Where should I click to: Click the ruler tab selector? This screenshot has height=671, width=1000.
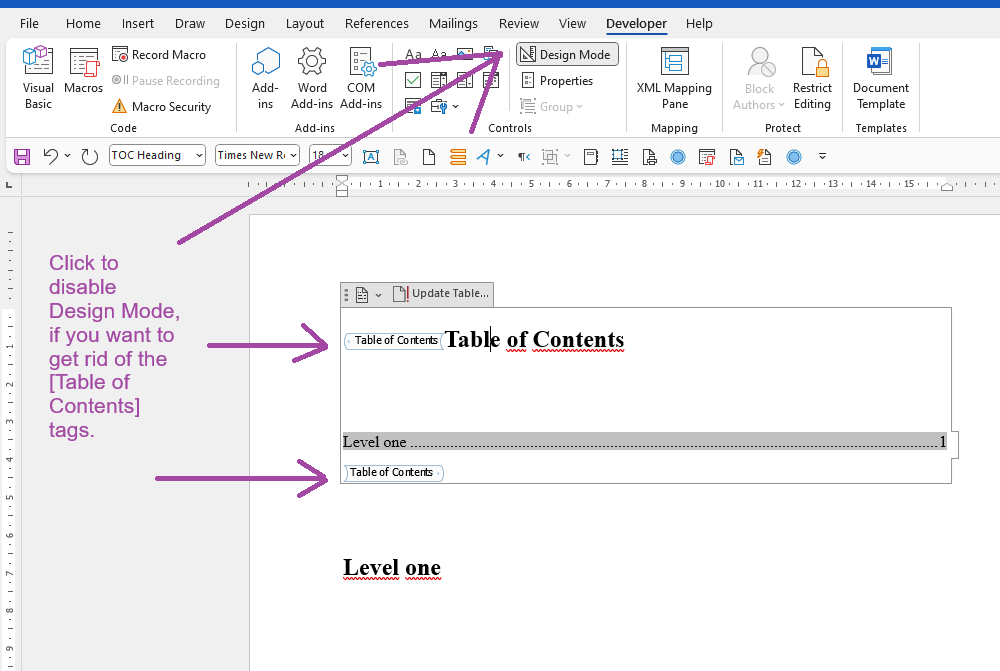[9, 185]
